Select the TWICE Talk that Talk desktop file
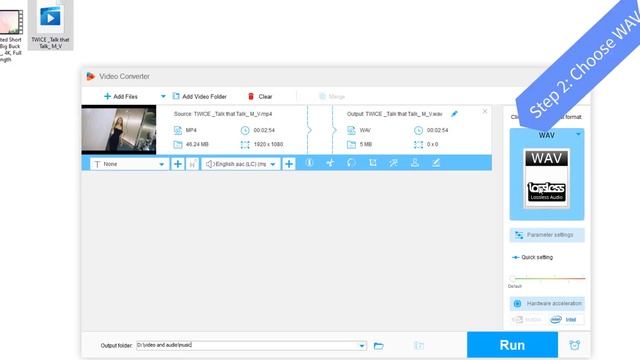The height and width of the screenshot is (360, 640). click(x=50, y=24)
